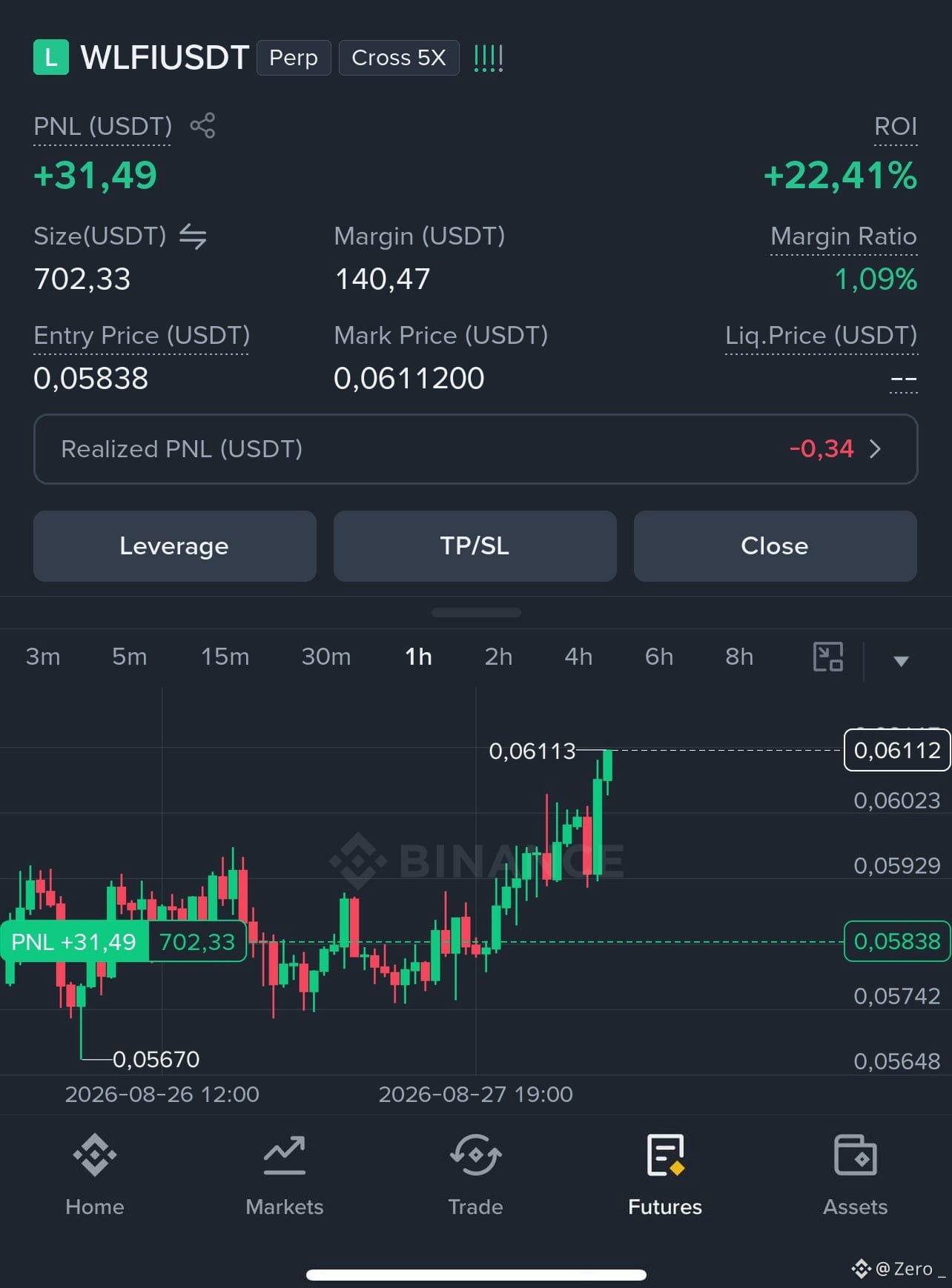Open Markets tab icon
The image size is (952, 1288).
[285, 1154]
